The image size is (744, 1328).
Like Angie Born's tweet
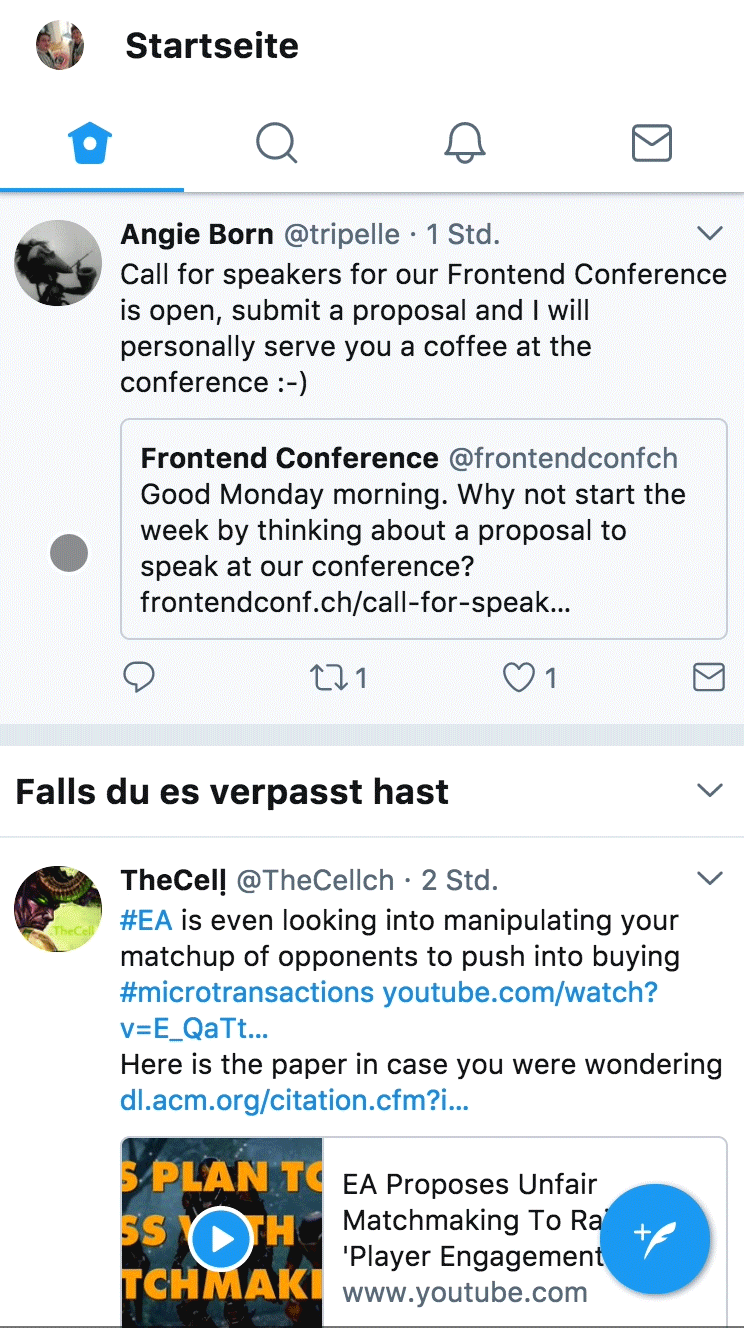[x=519, y=678]
